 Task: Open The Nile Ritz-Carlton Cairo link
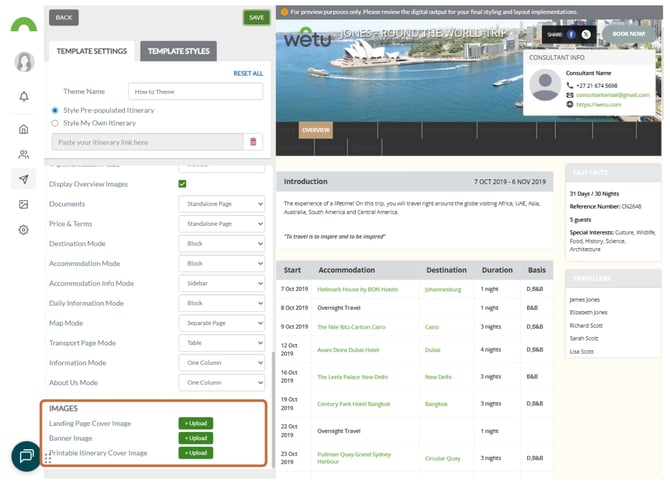tap(351, 327)
